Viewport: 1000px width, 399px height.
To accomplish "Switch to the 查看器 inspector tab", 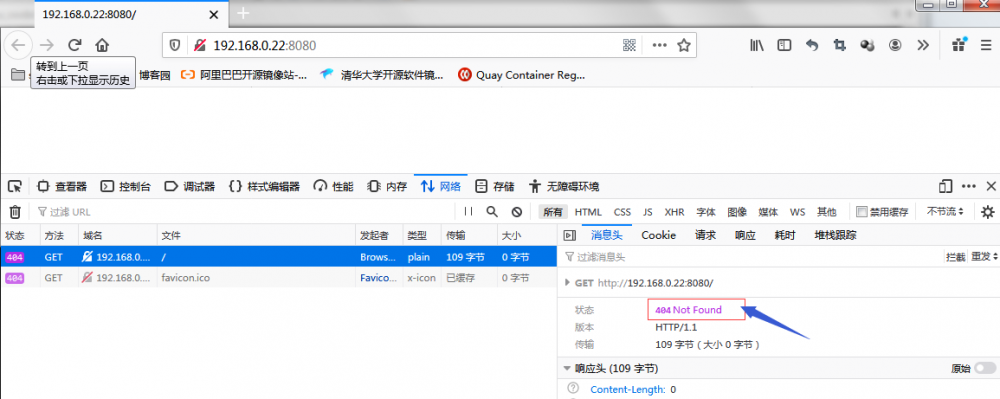I will click(62, 187).
